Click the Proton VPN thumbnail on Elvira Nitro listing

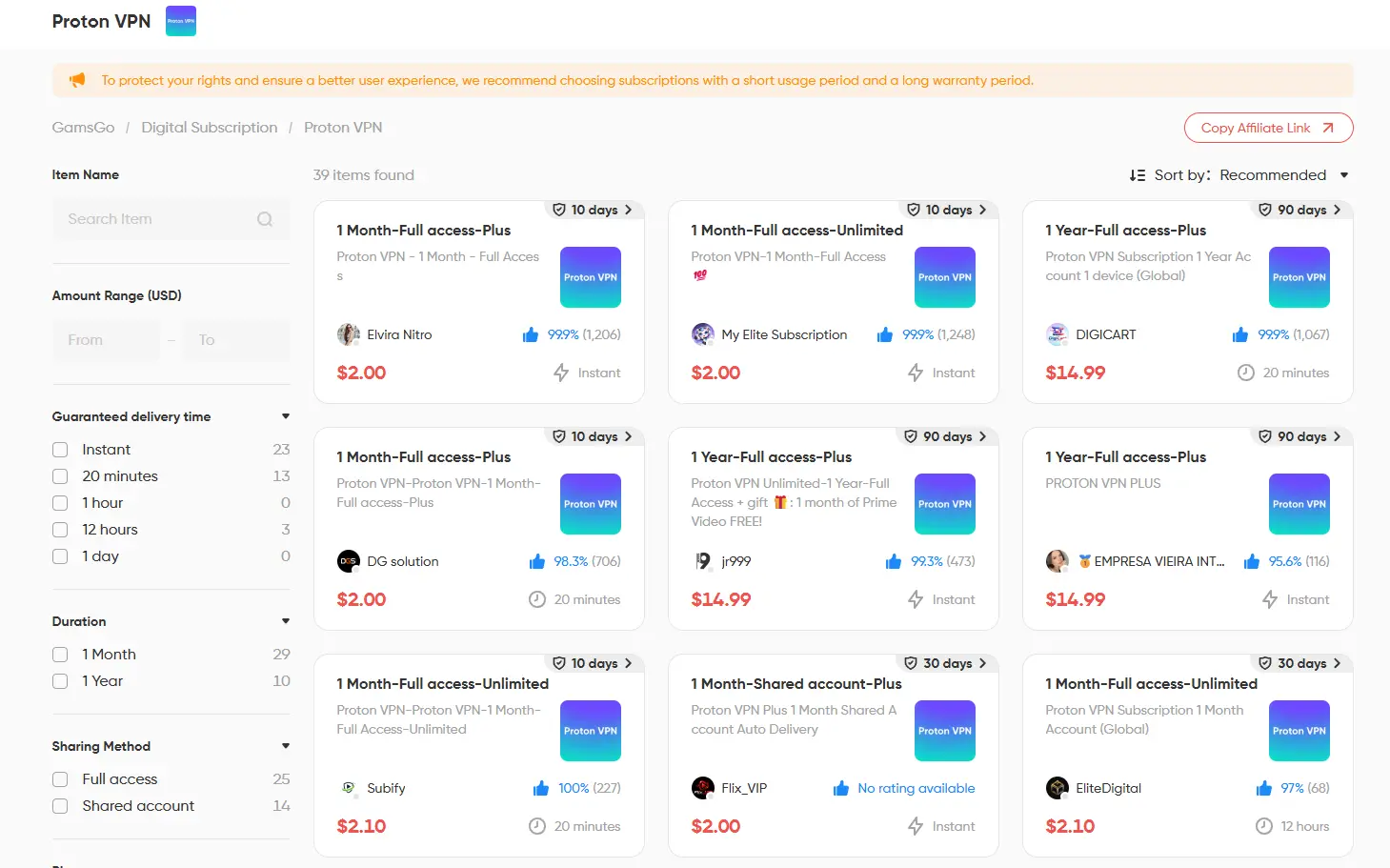[x=591, y=277]
